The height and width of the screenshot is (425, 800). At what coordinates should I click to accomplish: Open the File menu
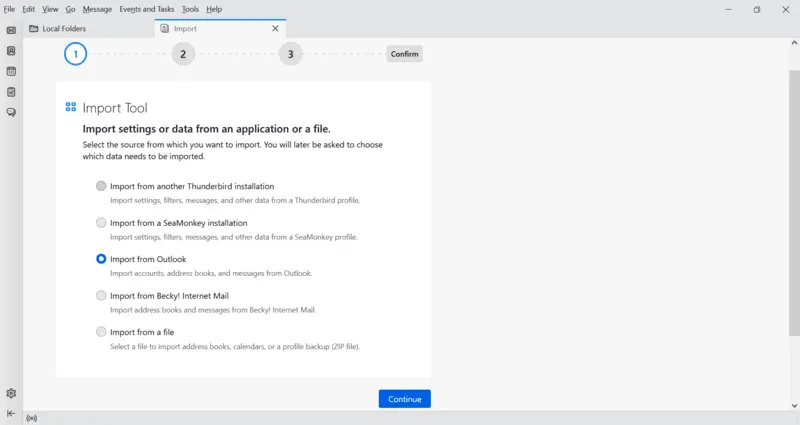tap(9, 9)
